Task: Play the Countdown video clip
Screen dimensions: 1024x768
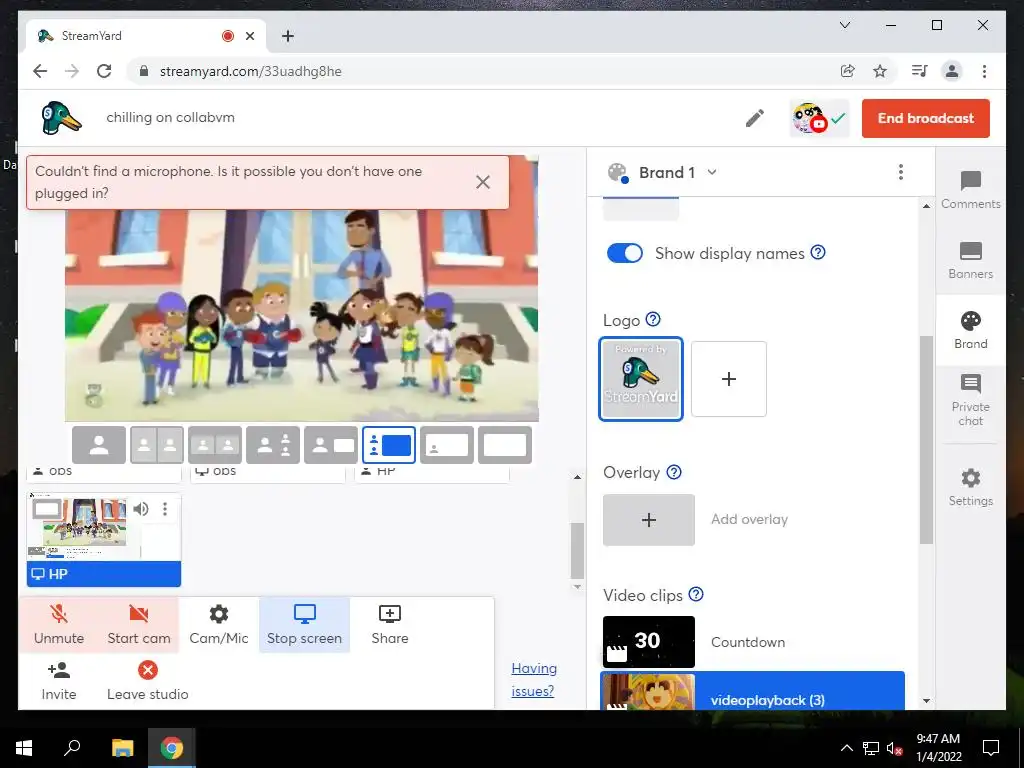Action: coord(648,642)
